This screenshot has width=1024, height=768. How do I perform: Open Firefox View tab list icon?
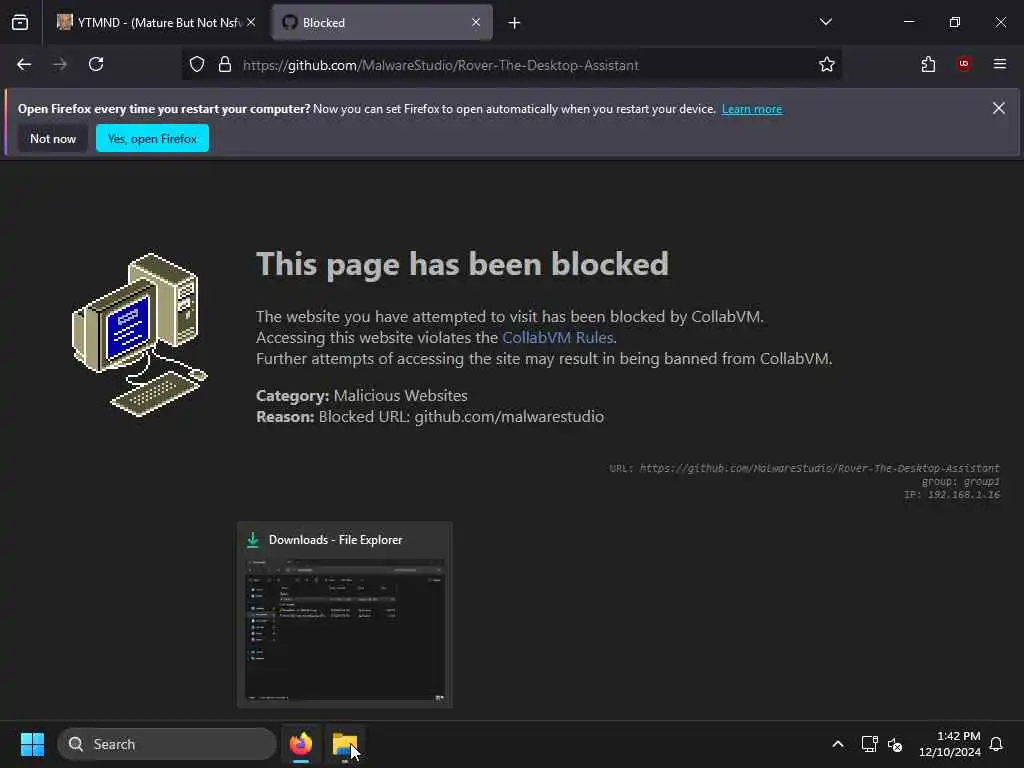(x=20, y=22)
